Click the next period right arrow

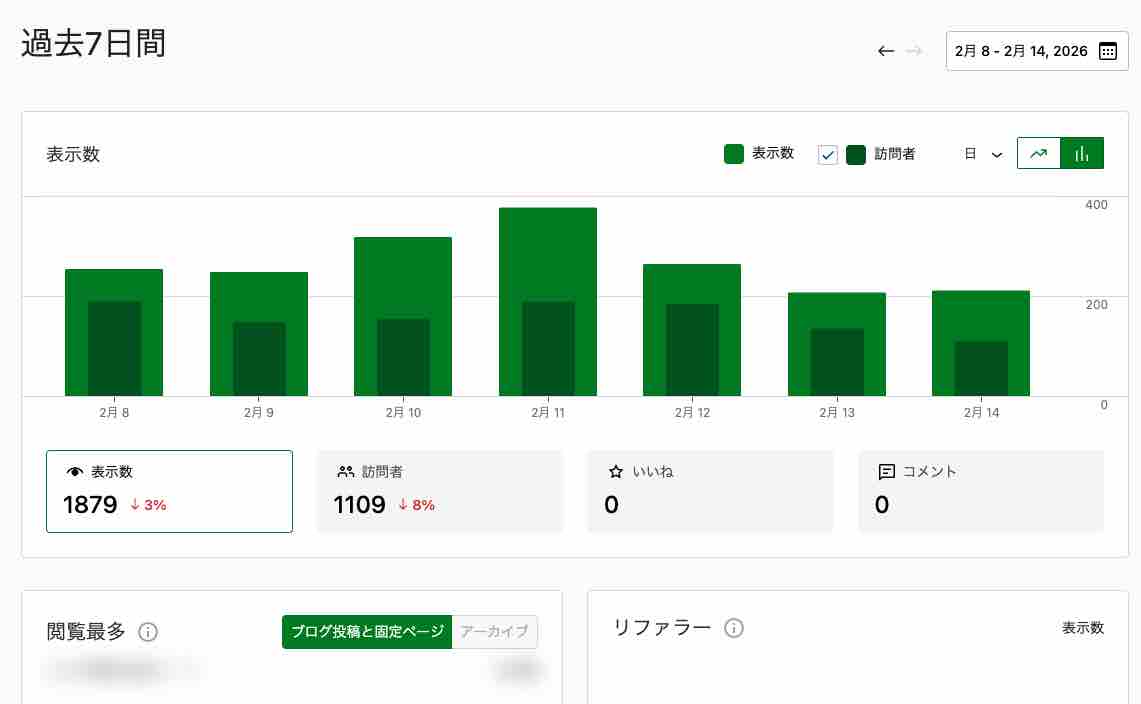pos(914,51)
